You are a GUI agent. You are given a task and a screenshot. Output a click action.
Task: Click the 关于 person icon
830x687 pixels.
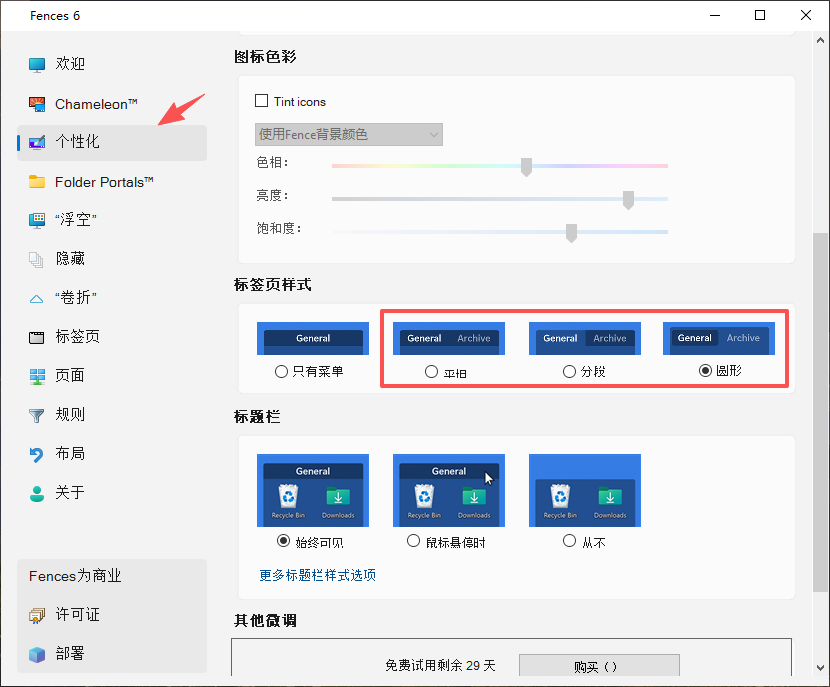[x=37, y=493]
